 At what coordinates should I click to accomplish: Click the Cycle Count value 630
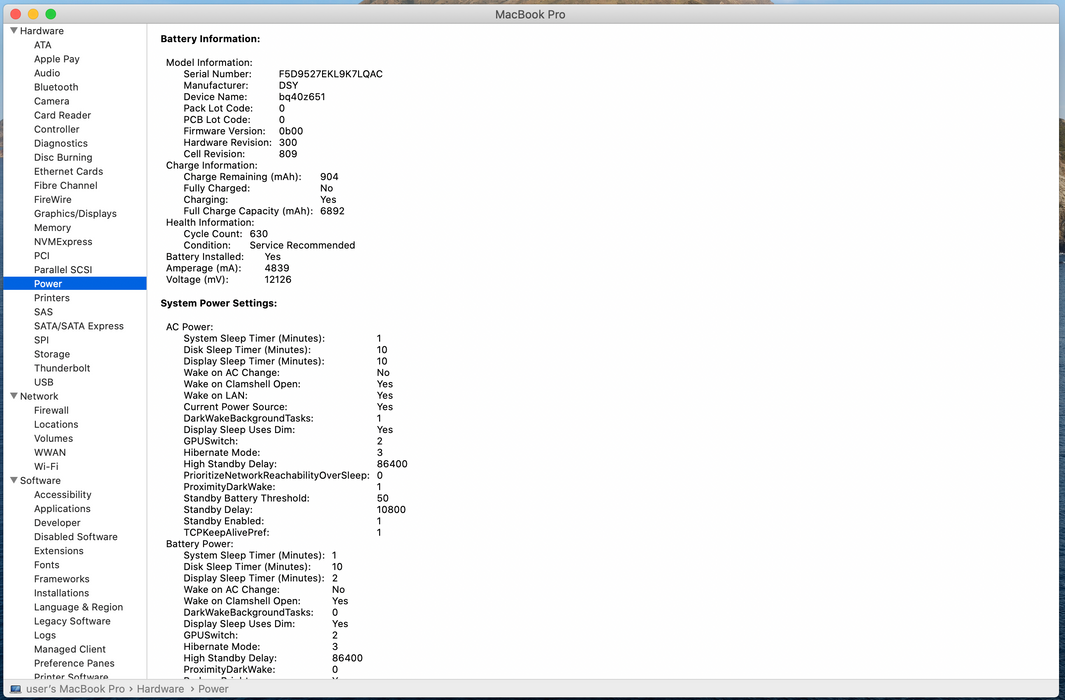pyautogui.click(x=259, y=234)
